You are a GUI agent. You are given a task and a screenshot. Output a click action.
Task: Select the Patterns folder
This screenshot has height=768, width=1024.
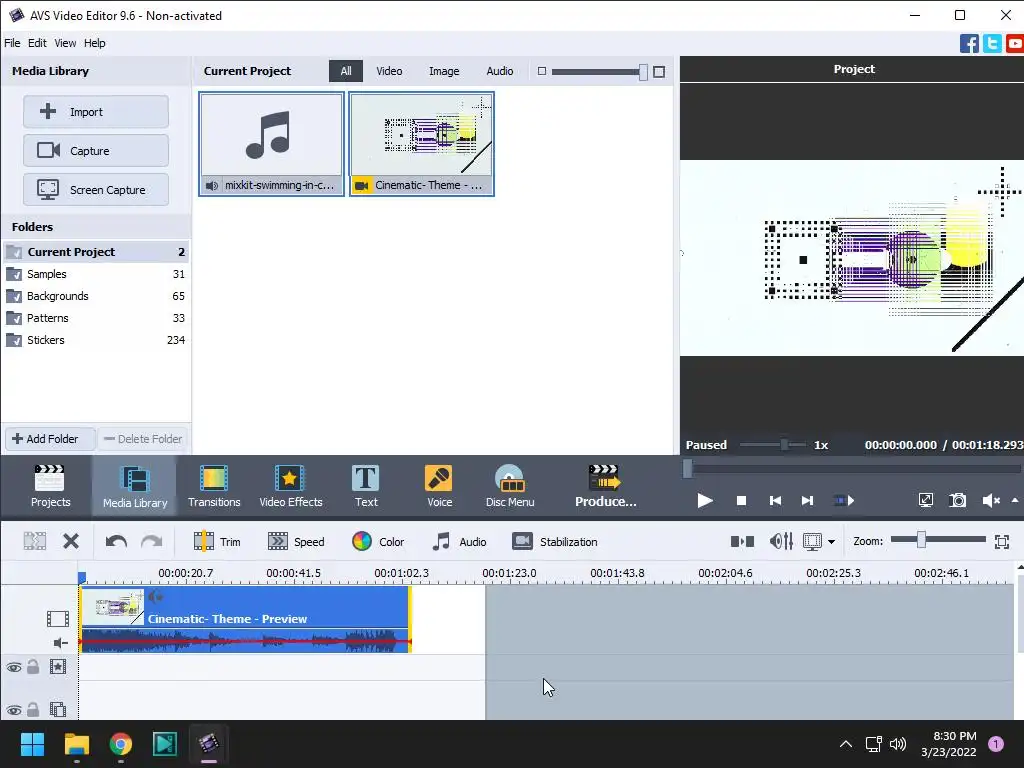pyautogui.click(x=95, y=318)
